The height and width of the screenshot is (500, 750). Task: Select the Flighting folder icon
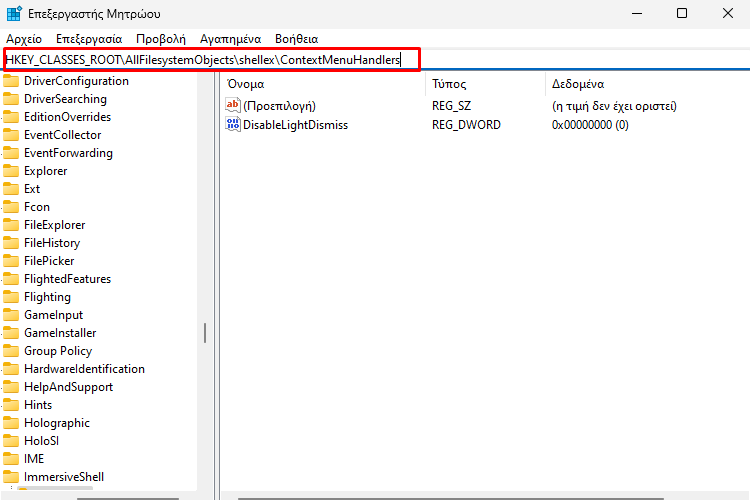(11, 297)
